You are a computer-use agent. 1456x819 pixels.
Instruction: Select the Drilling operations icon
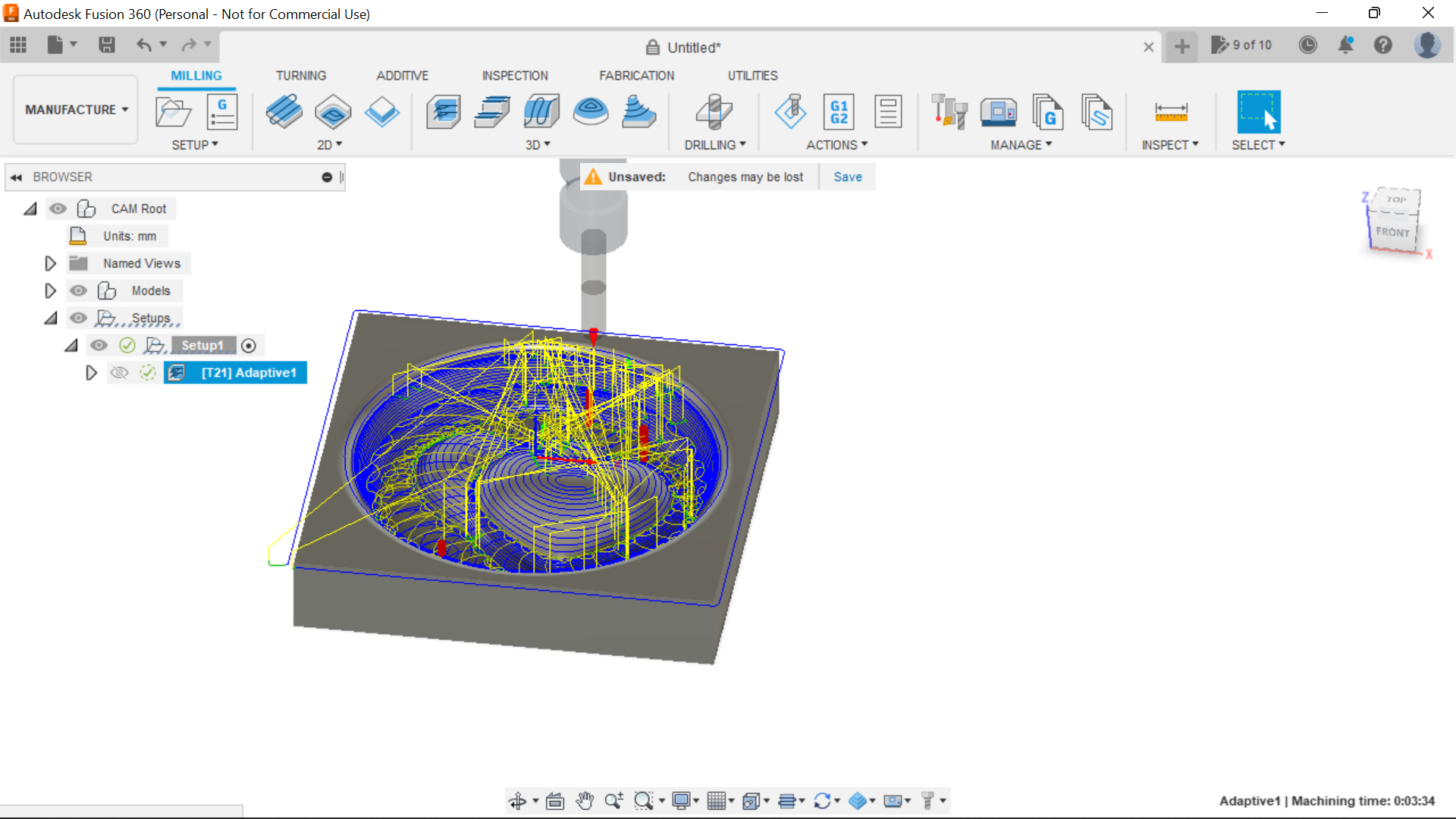click(x=714, y=111)
